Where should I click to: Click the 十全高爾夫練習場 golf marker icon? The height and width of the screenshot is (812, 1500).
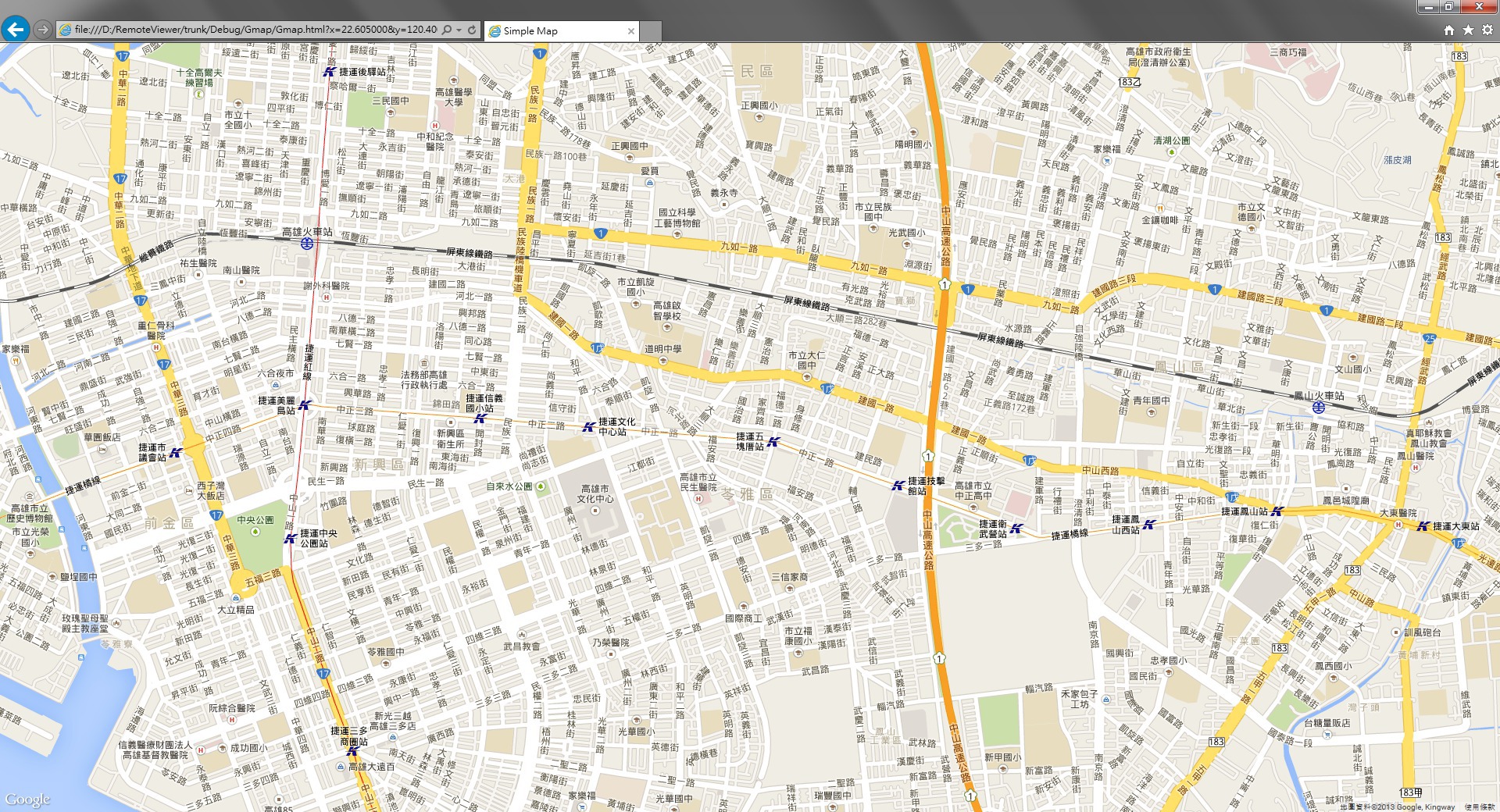click(198, 94)
